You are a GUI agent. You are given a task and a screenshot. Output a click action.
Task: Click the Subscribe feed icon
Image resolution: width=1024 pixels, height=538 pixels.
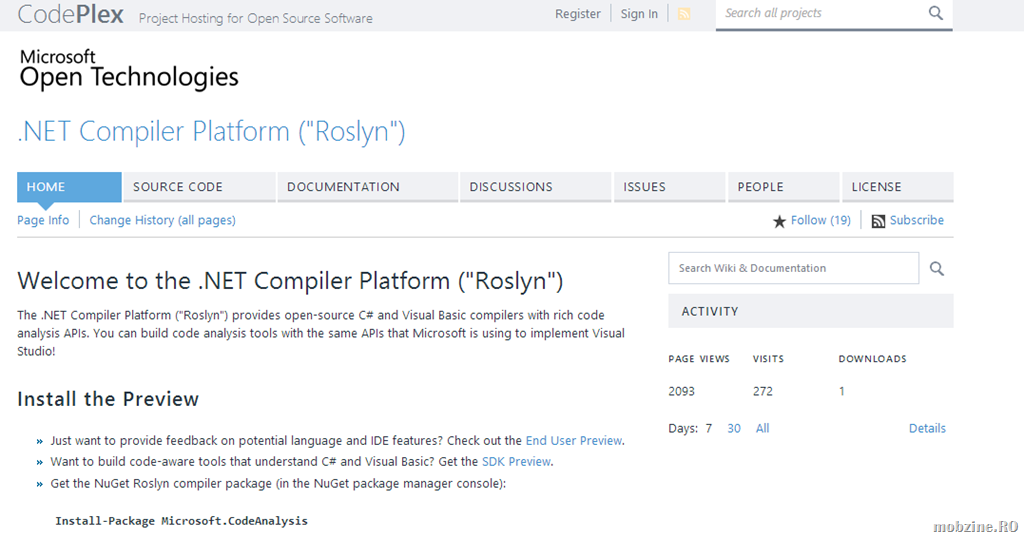[878, 221]
